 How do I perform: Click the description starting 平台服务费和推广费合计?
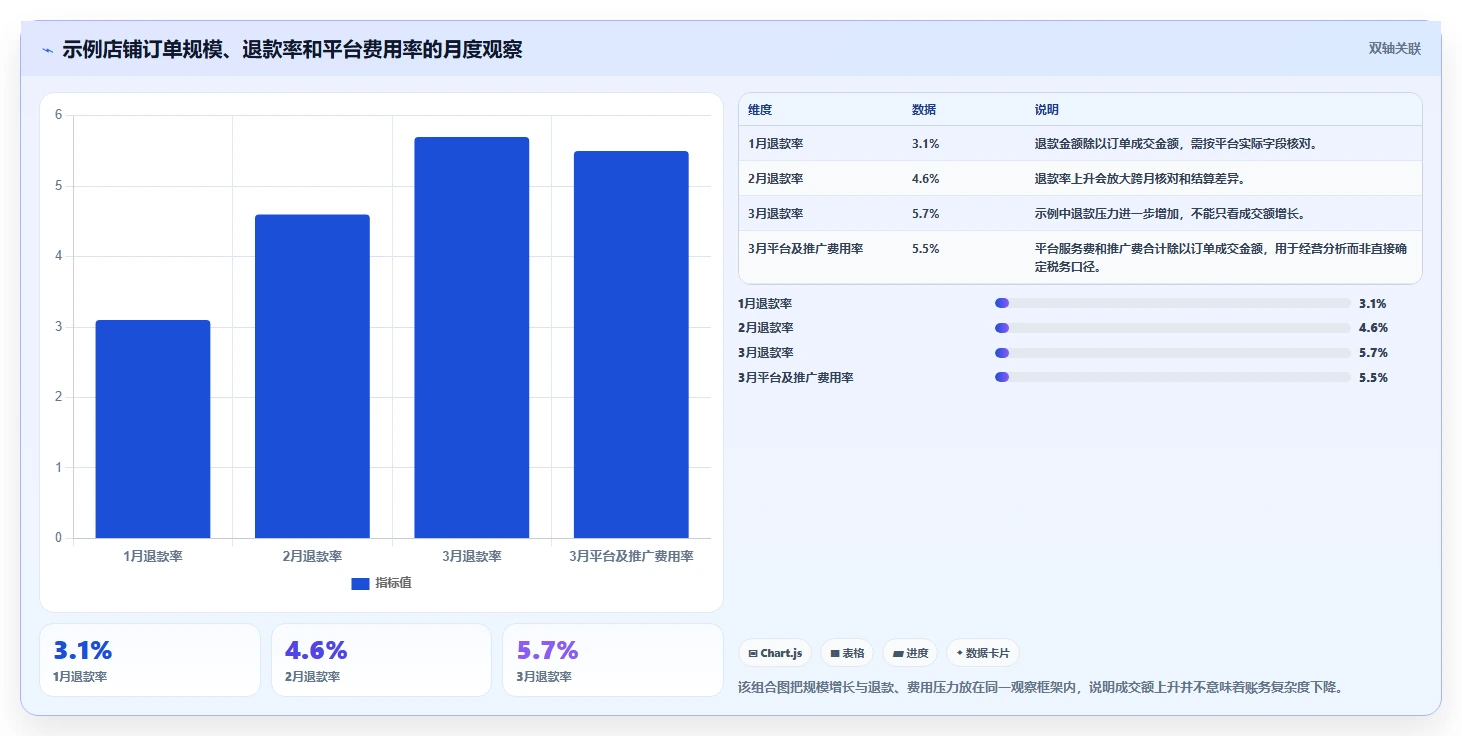coord(1221,258)
